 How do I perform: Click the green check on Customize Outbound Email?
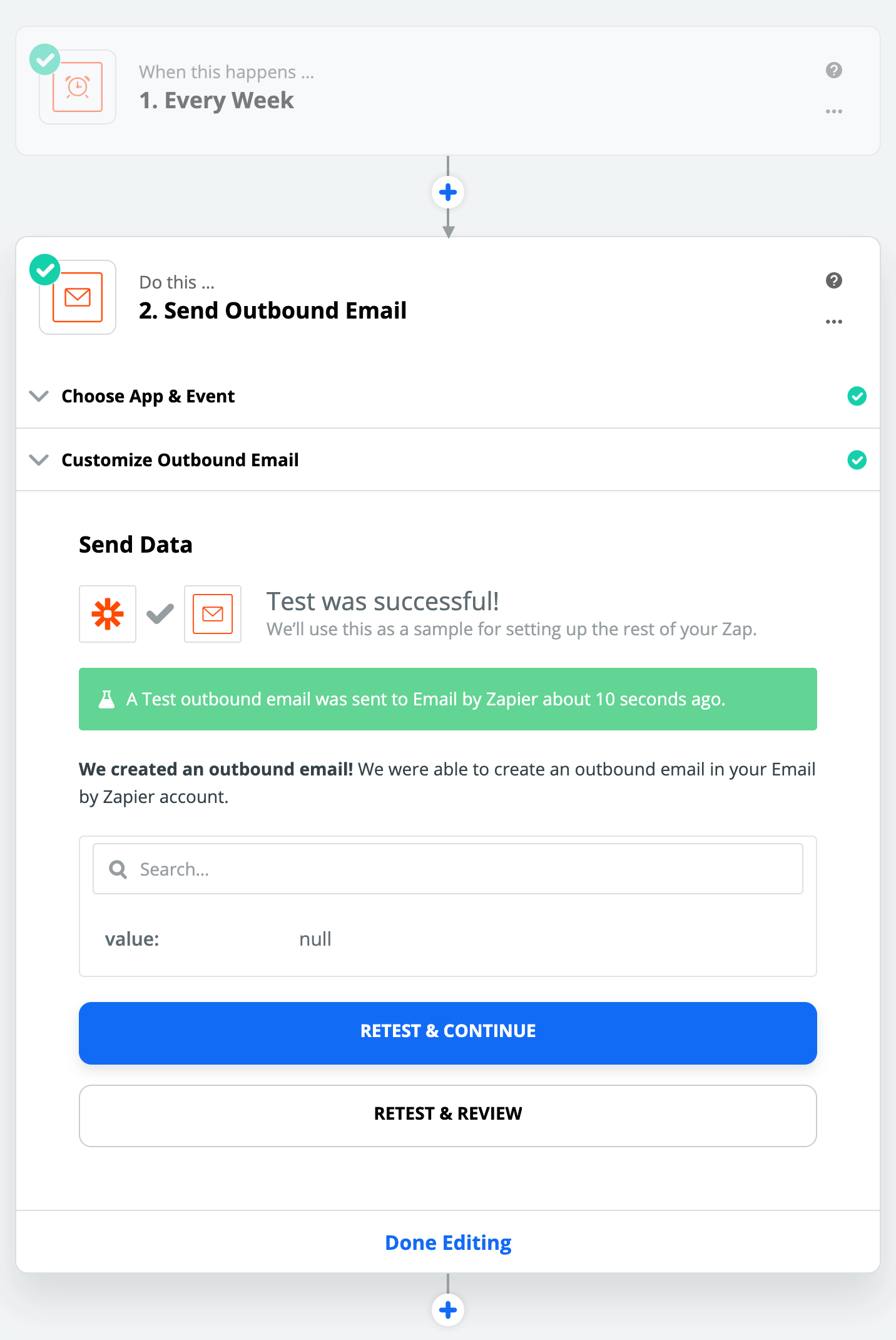click(857, 460)
